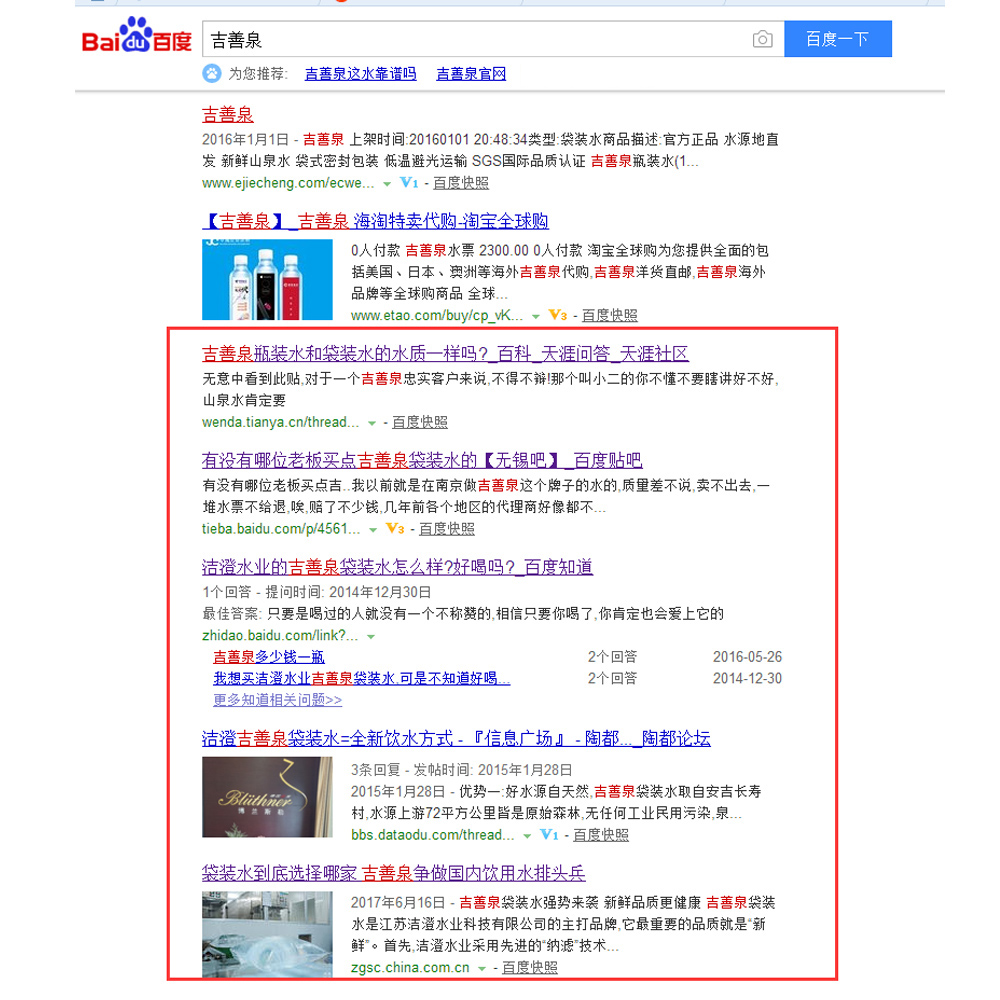Open 百度快照 for zgsc.china.com.cn result
The width and height of the screenshot is (1000, 1000).
[x=529, y=967]
